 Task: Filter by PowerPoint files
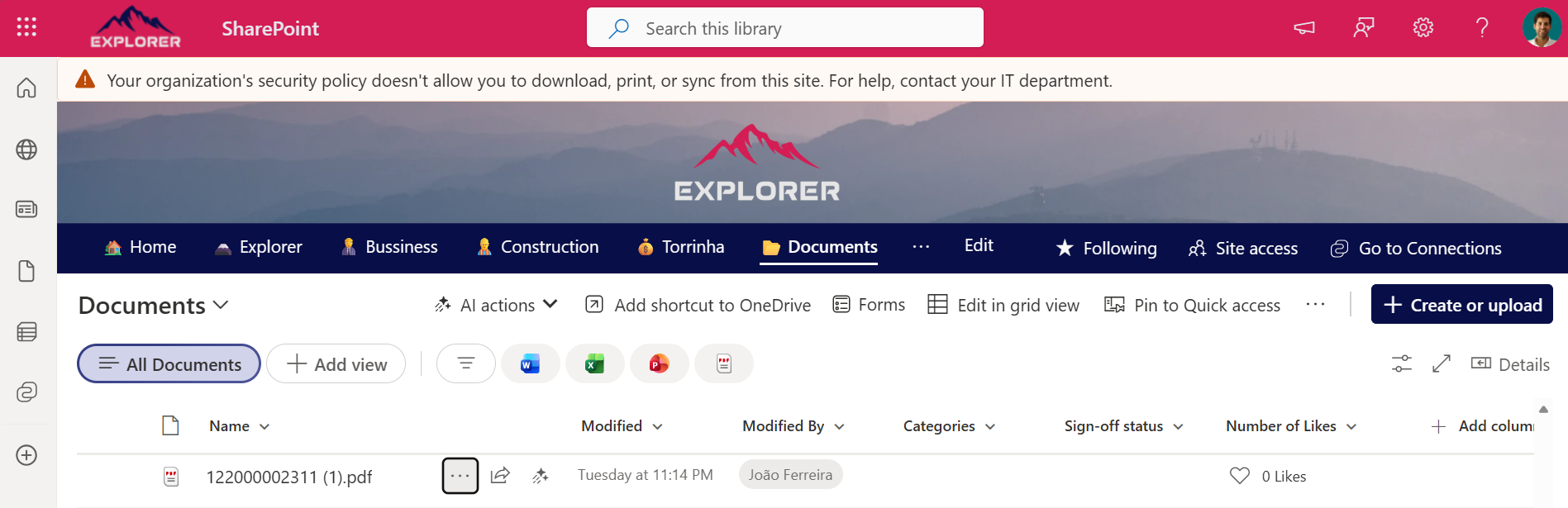[660, 363]
